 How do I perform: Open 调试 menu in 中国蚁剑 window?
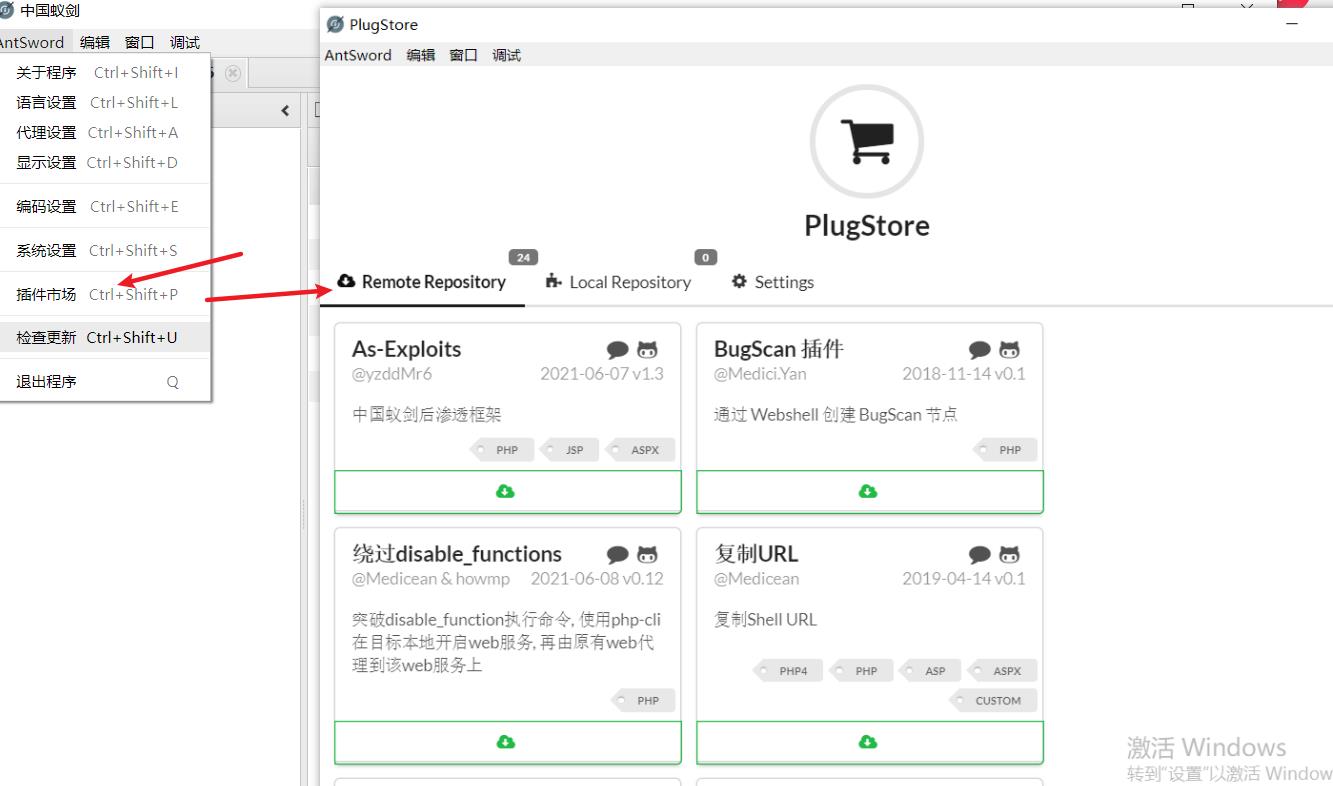point(185,42)
